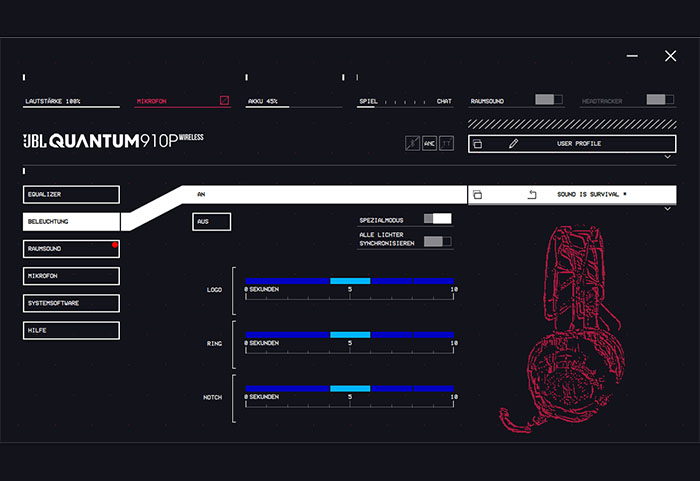Click the JBL Quantum 910P logo

pos(113,140)
